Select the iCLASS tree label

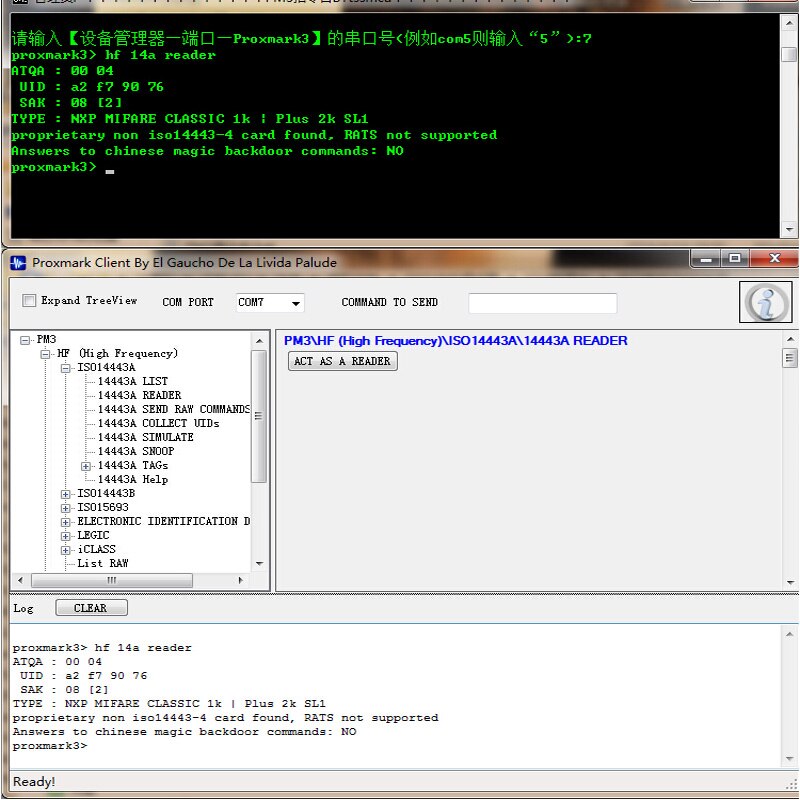pyautogui.click(x=96, y=549)
